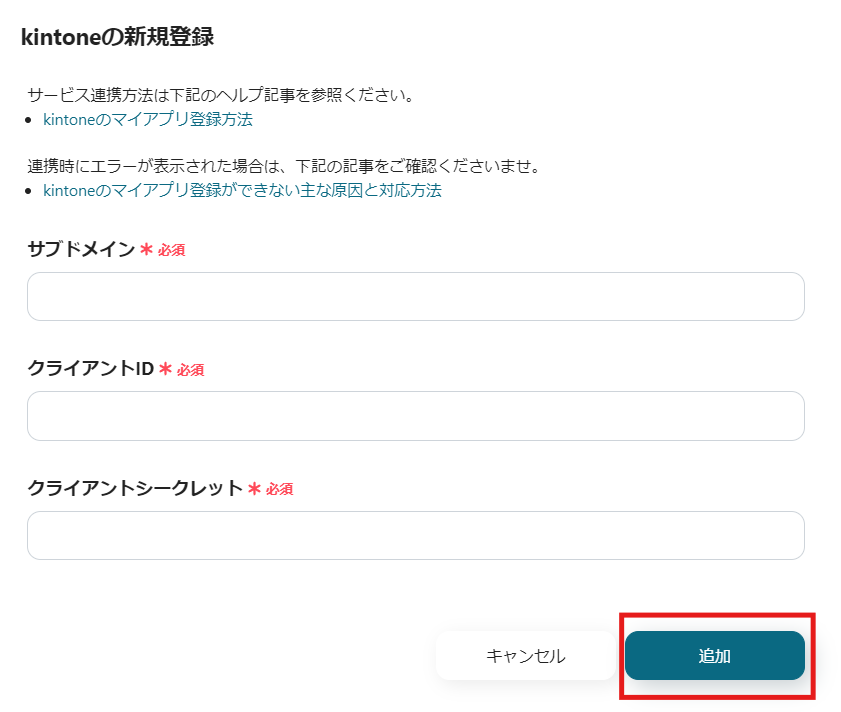Click the 必須 label next to クライアントID
Viewport: 841px width, 712px height.
pos(191,369)
